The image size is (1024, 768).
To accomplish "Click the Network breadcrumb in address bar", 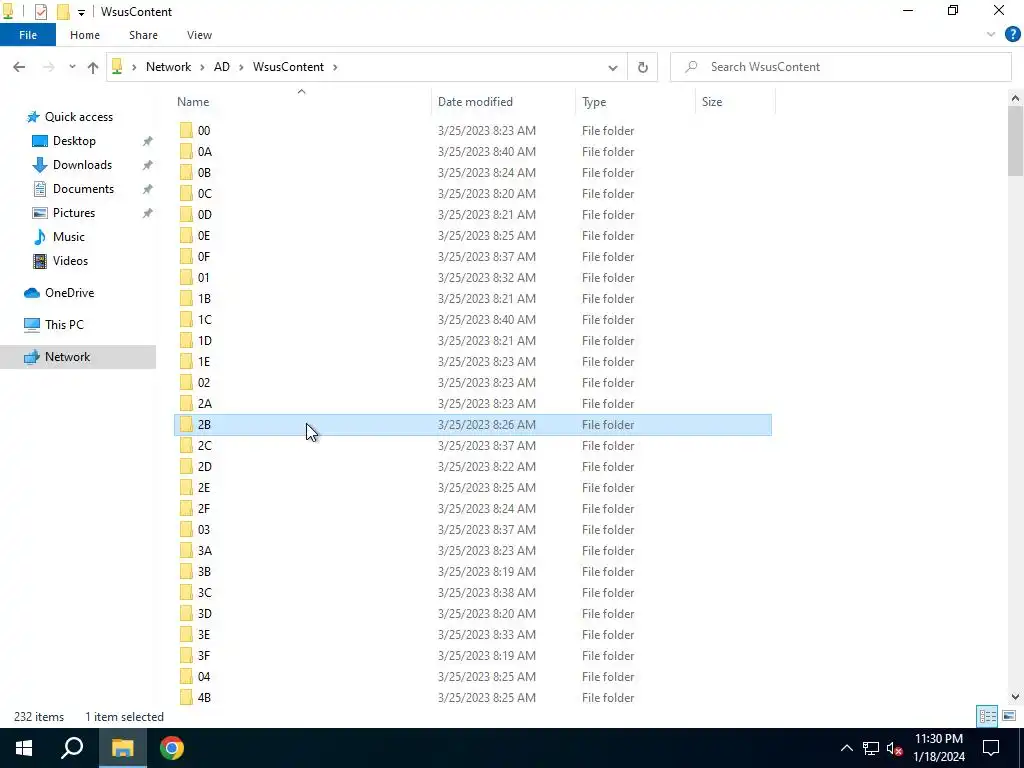I will click(168, 67).
